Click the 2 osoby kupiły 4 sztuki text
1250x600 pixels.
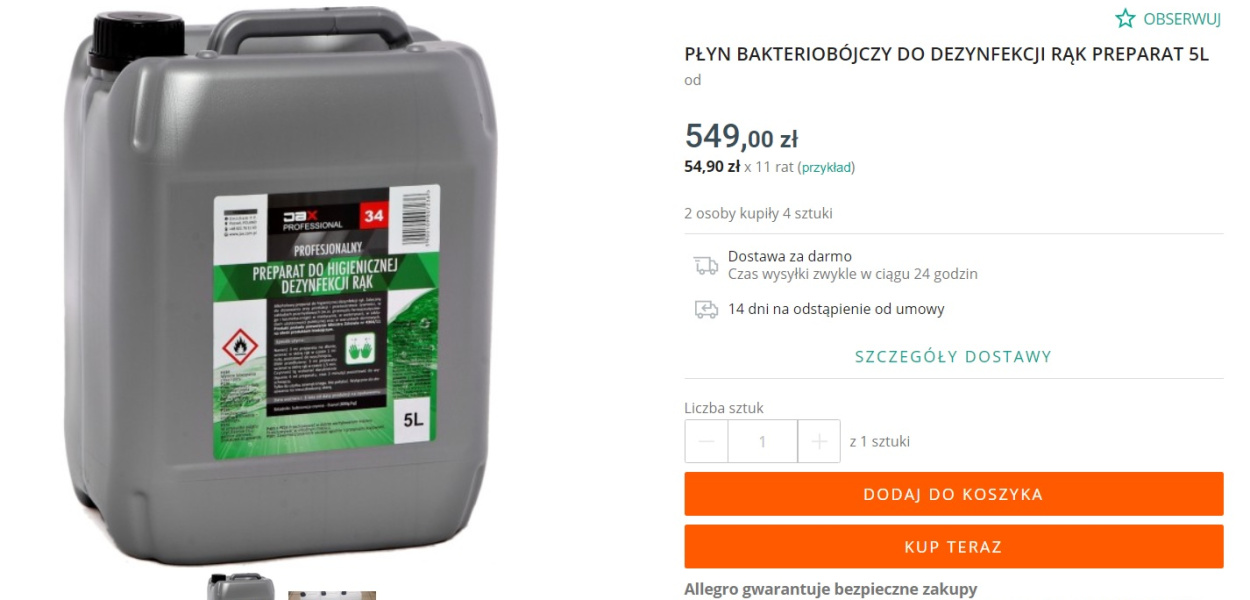pos(758,213)
